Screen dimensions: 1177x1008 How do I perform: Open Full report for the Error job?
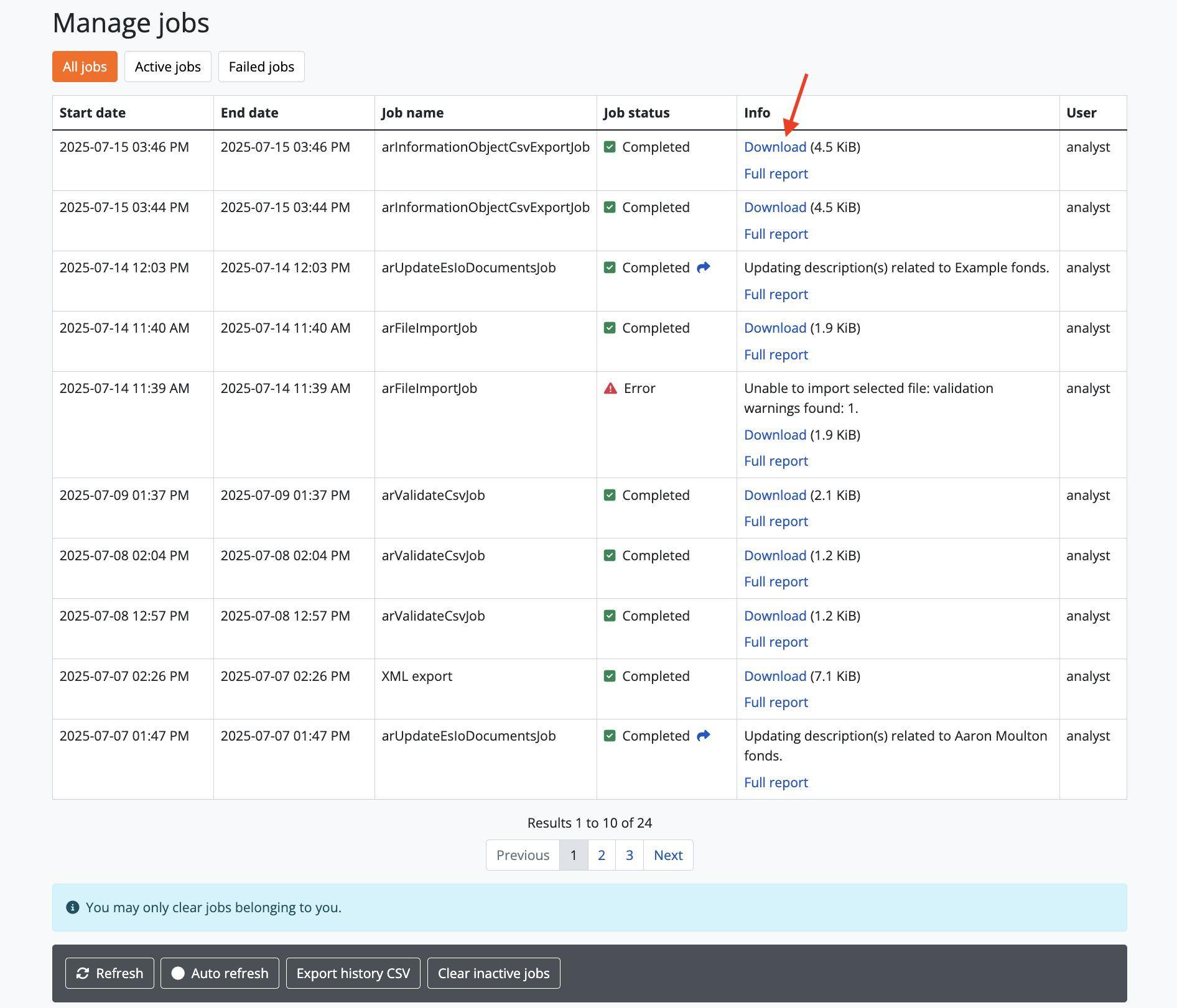click(776, 461)
